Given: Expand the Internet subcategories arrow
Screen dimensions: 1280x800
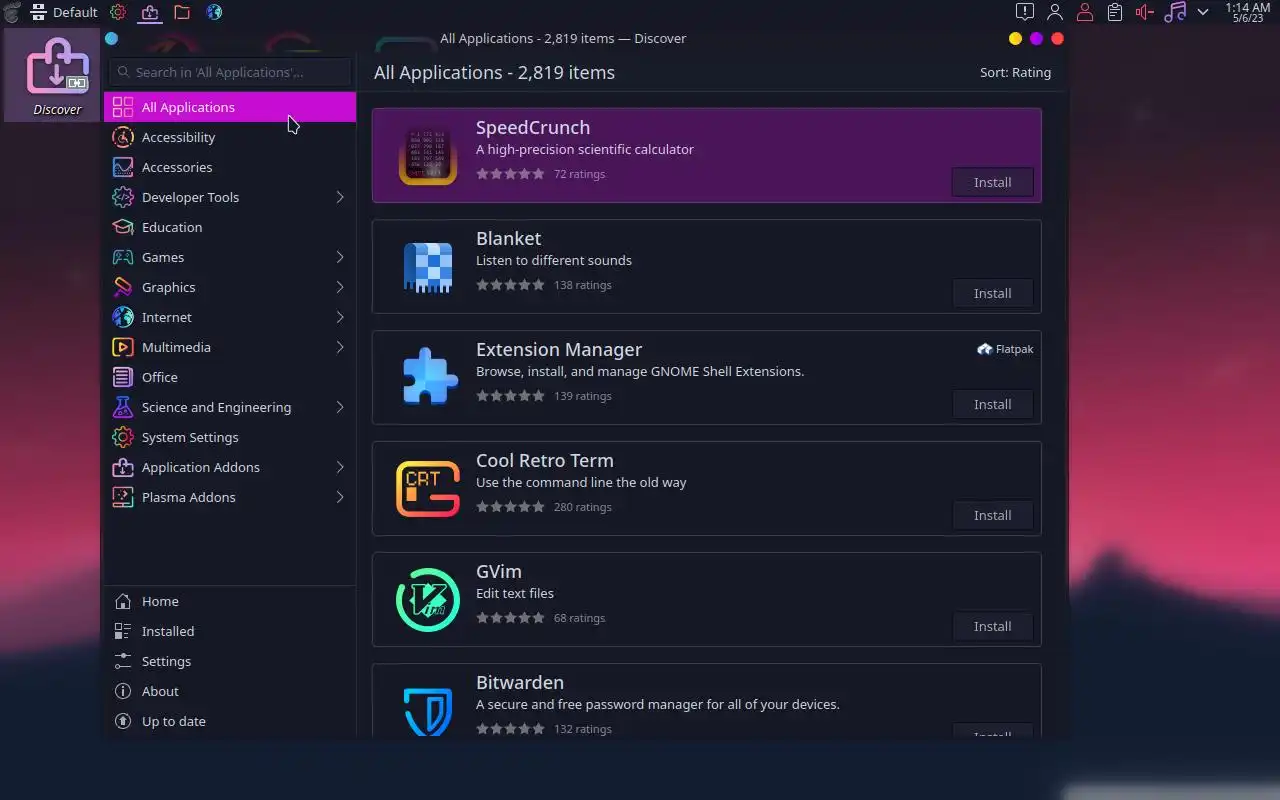Looking at the screenshot, I should click(x=340, y=317).
